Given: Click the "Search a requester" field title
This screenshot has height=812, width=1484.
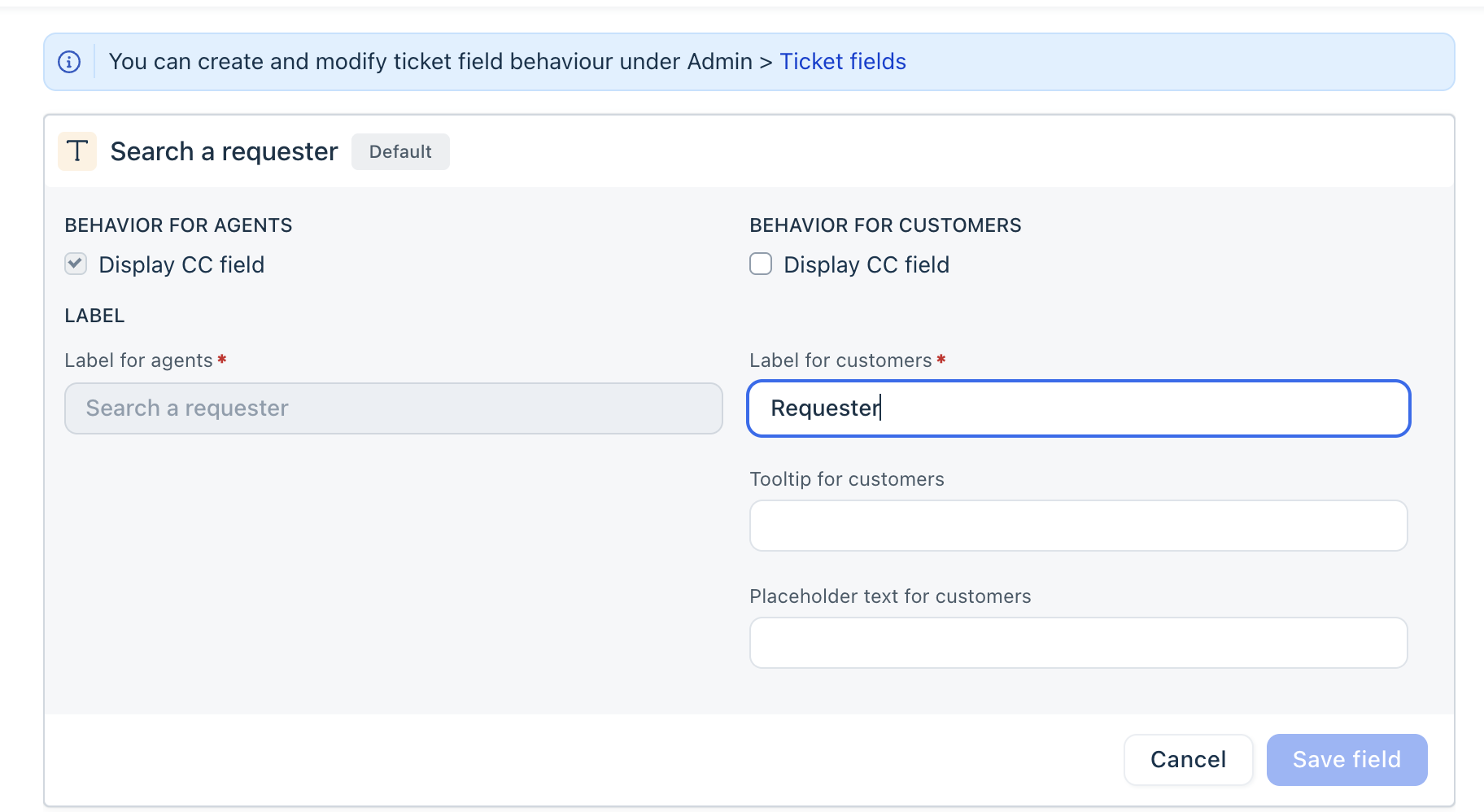Looking at the screenshot, I should 224,152.
